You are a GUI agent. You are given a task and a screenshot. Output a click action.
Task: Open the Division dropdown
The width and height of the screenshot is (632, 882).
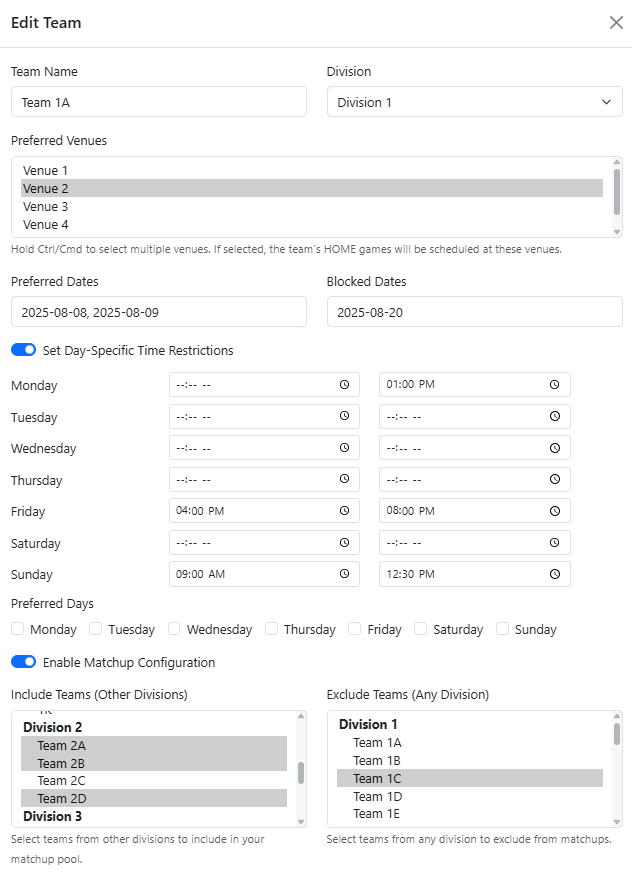(x=474, y=102)
